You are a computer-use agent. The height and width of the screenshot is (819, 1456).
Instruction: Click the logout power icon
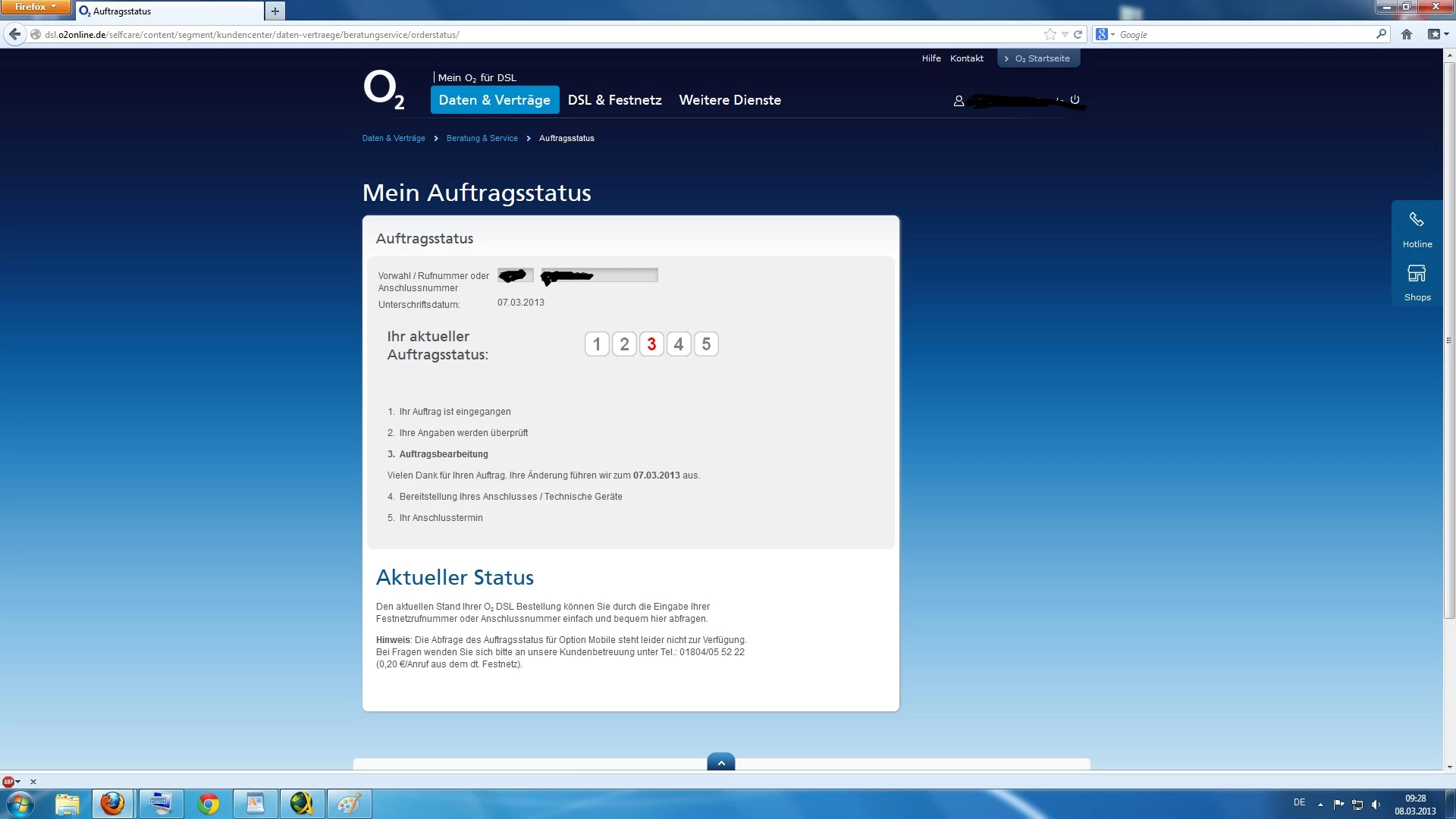[x=1075, y=99]
